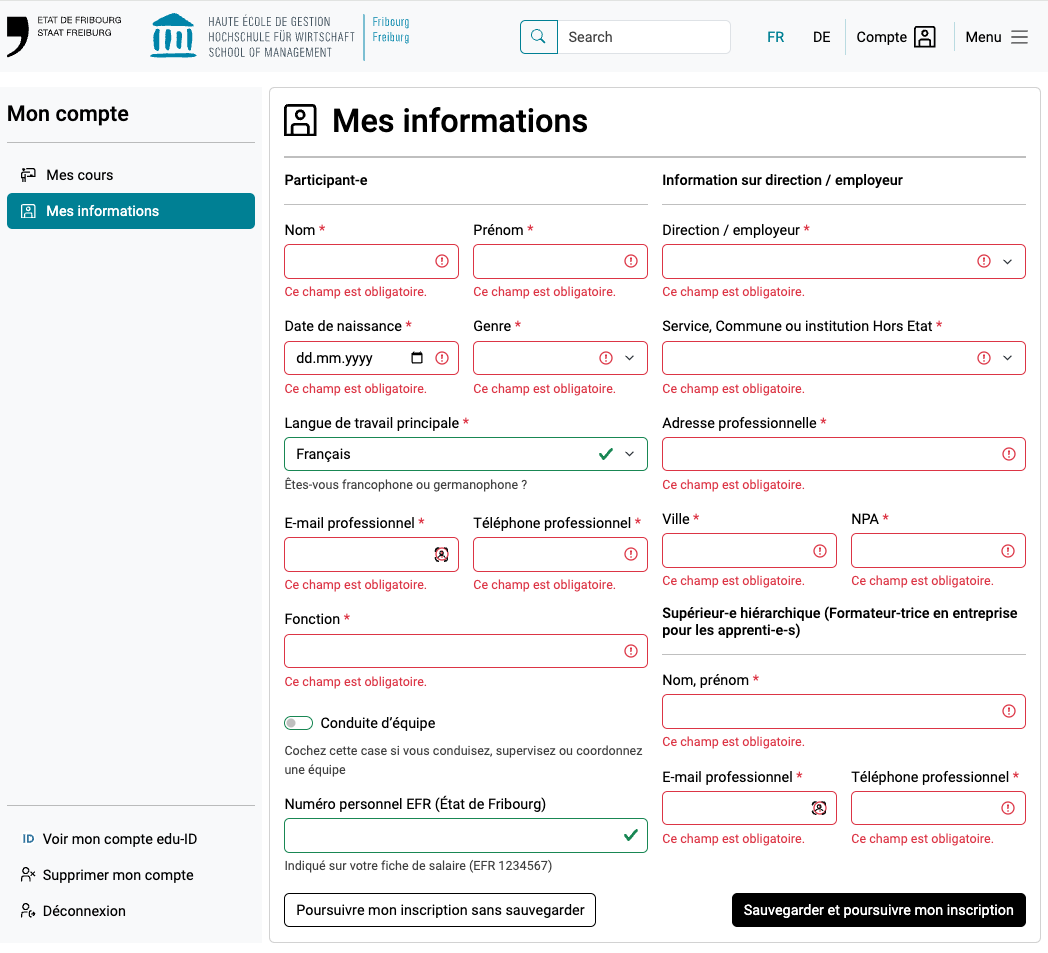
Task: Open the Compte account icon
Action: coord(925,37)
